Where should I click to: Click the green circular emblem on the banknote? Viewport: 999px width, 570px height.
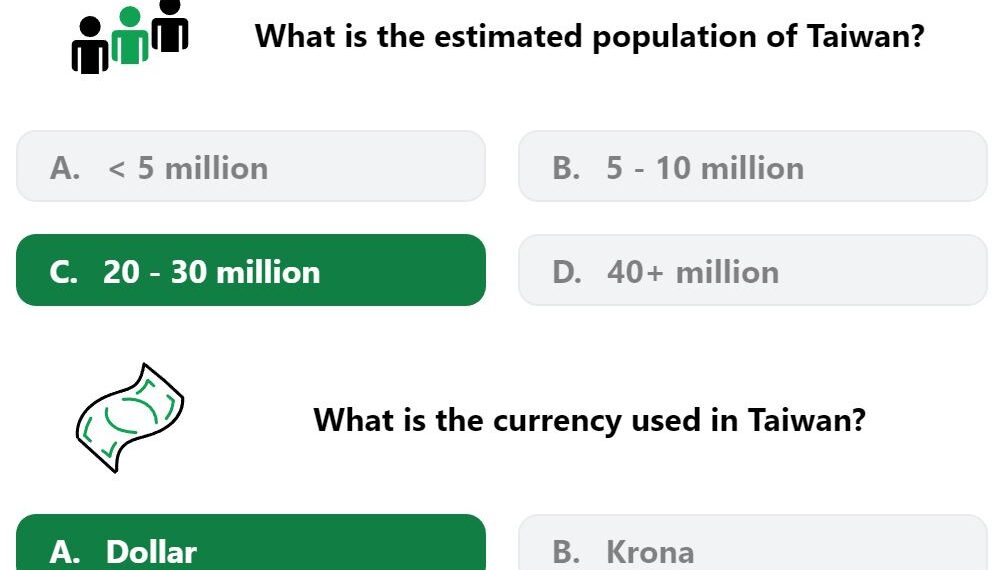tap(131, 414)
